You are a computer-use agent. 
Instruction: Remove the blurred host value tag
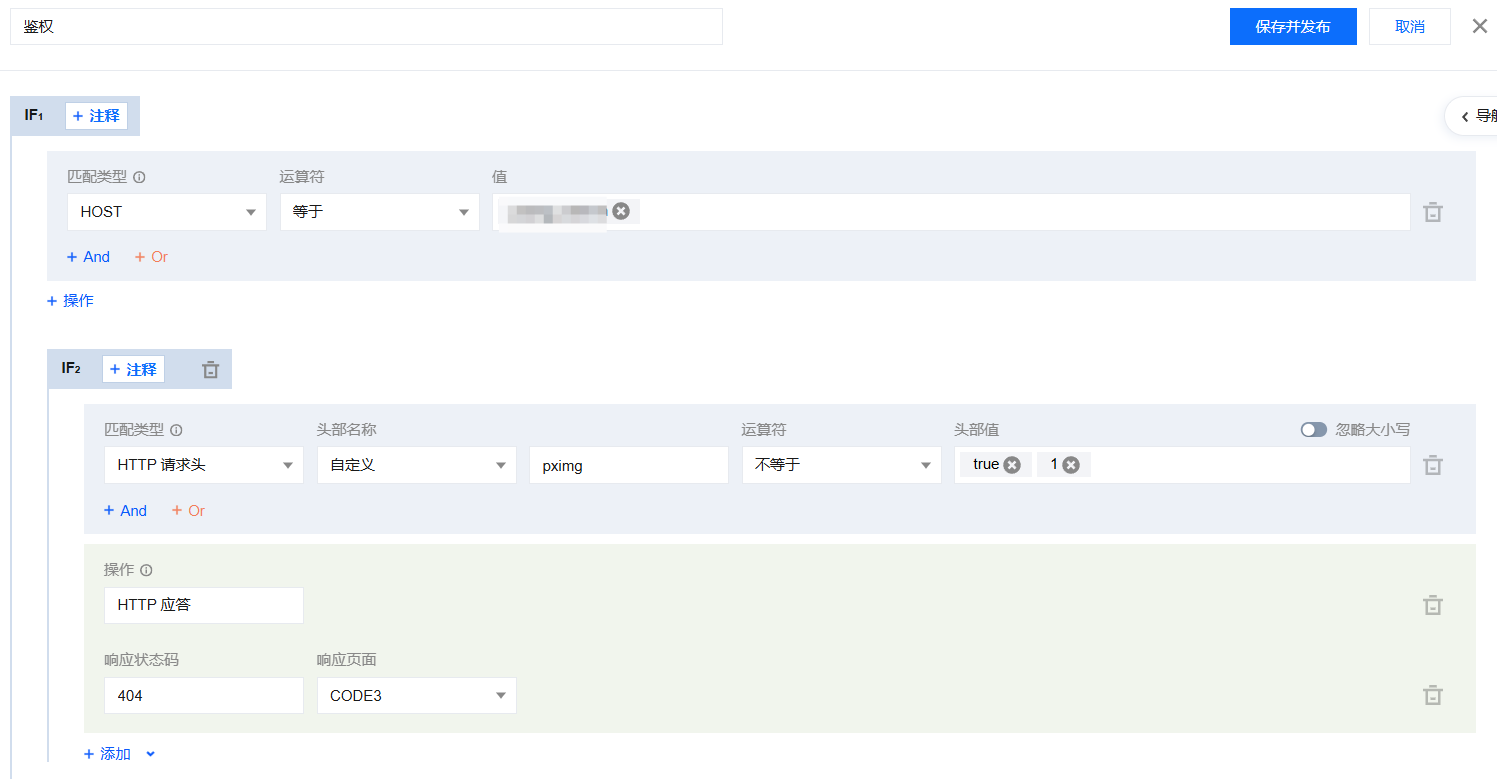tap(621, 211)
